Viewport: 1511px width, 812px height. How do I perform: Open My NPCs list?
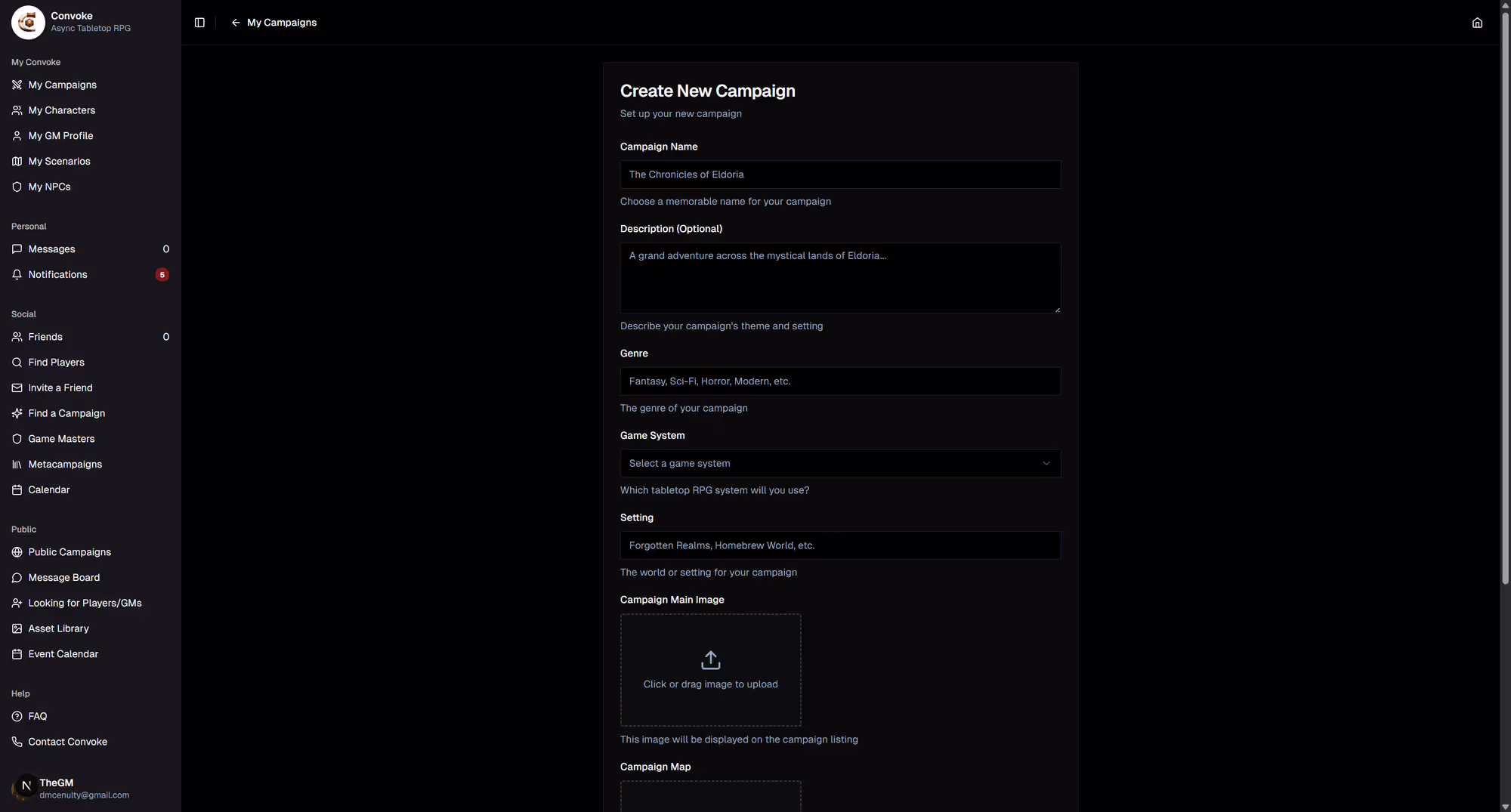90,187
